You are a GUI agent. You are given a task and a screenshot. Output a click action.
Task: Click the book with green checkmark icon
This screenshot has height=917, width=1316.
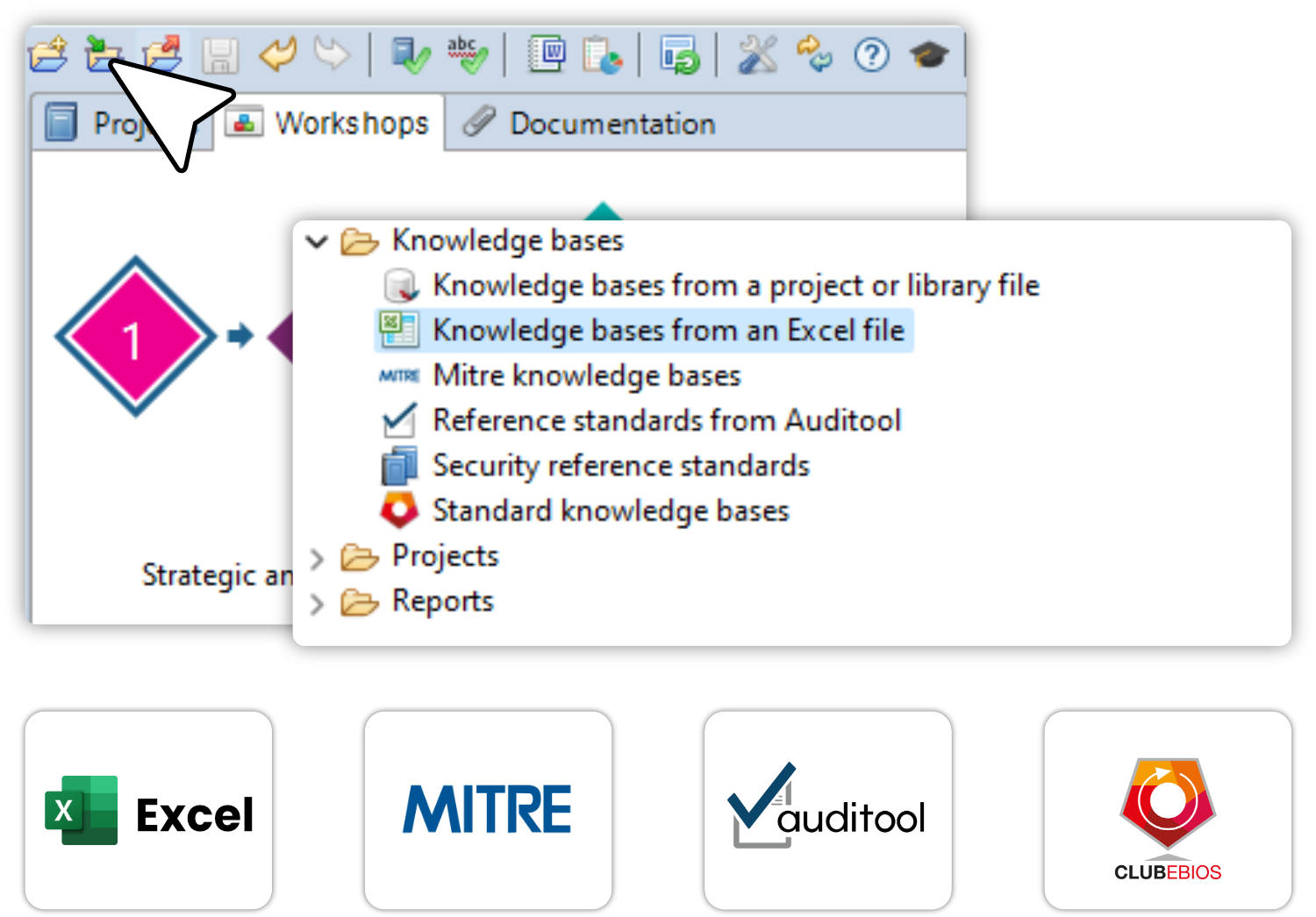pos(410,55)
